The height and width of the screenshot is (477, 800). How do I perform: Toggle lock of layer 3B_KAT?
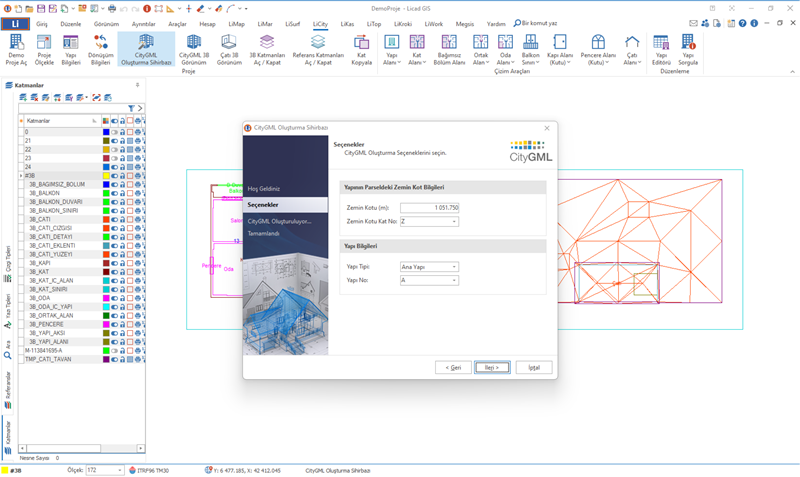[122, 272]
